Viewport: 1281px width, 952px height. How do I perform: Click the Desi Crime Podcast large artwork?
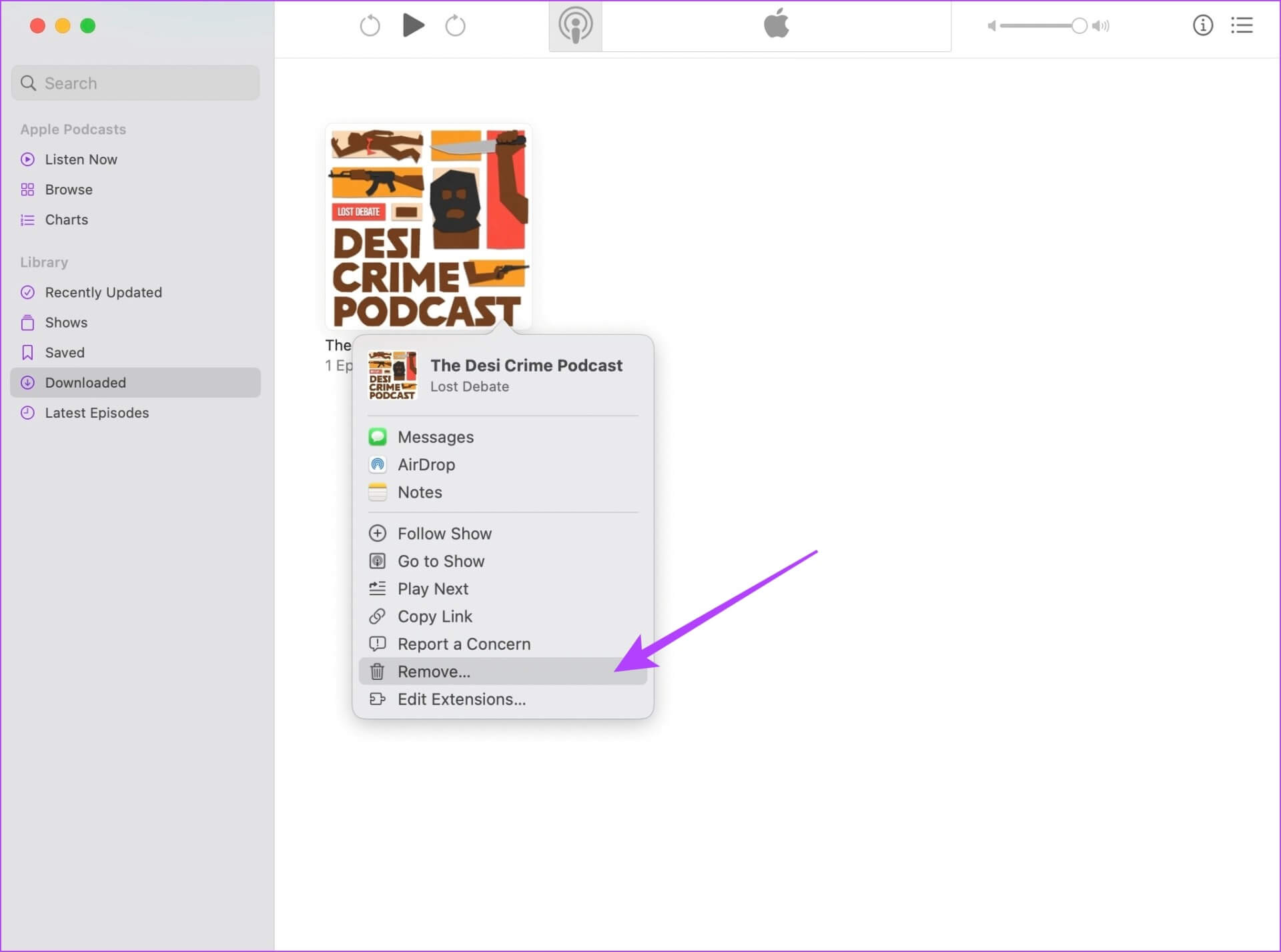coord(428,226)
